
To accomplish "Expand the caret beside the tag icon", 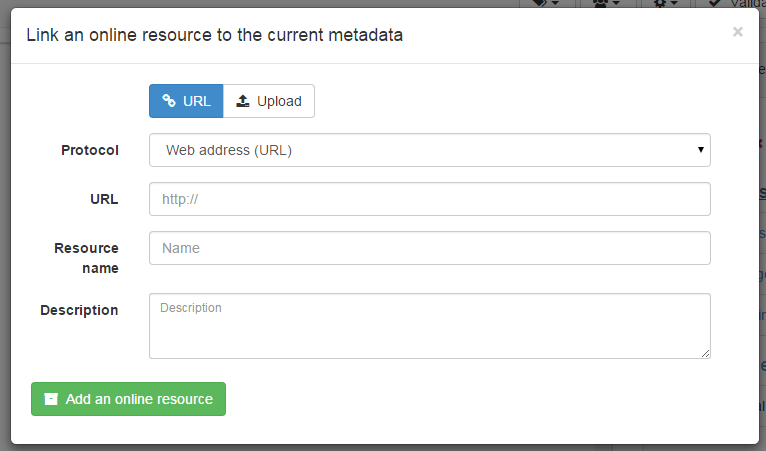I will pos(555,3).
